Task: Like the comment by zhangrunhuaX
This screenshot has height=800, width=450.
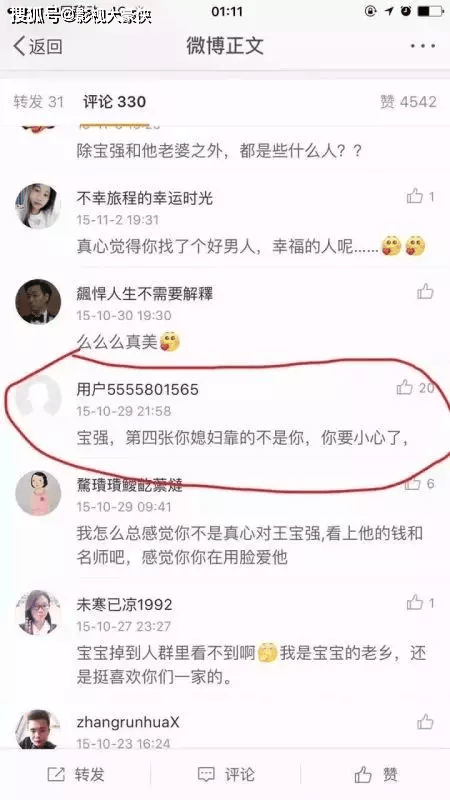Action: click(425, 722)
